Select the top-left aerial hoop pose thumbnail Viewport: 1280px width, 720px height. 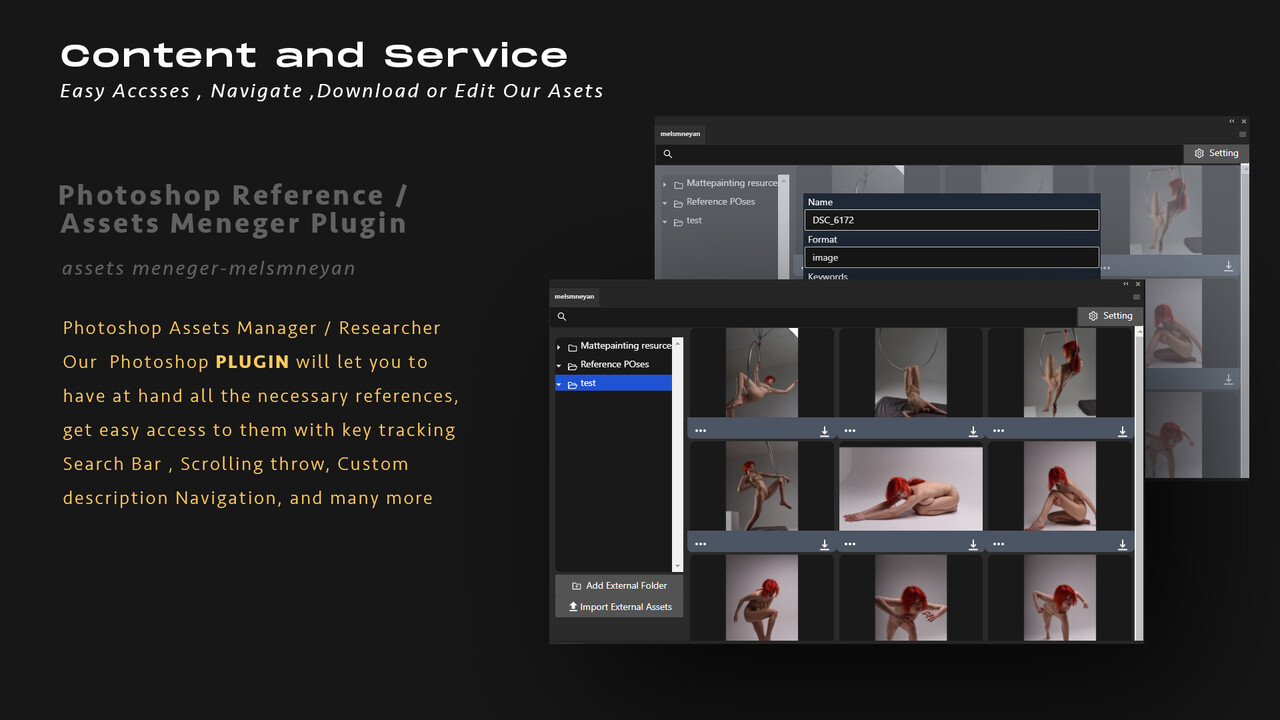coord(762,373)
